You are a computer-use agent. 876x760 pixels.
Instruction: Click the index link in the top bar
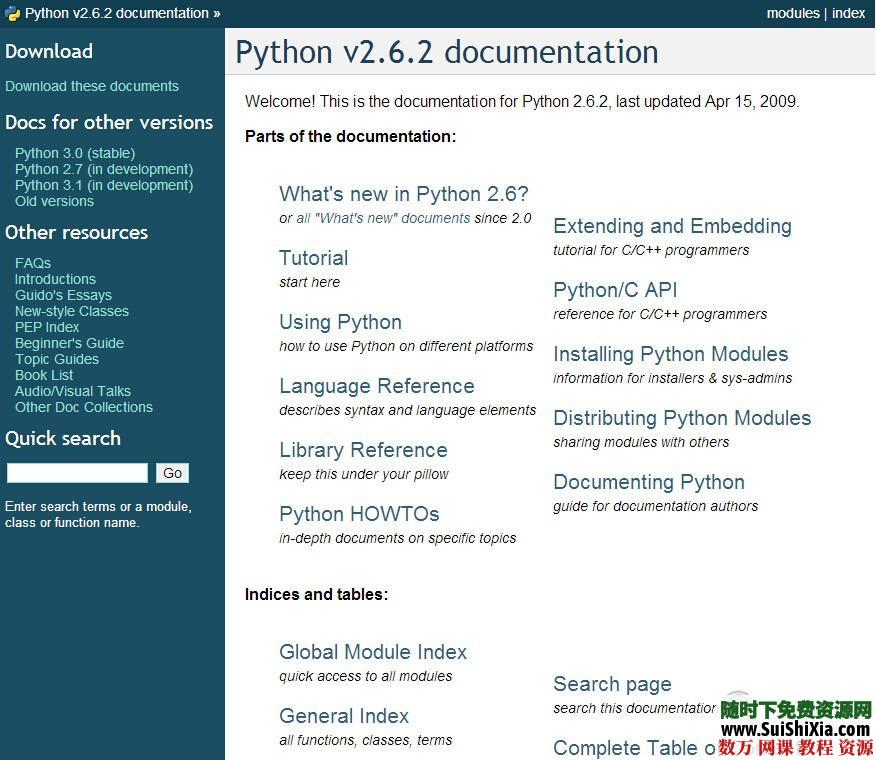[849, 13]
